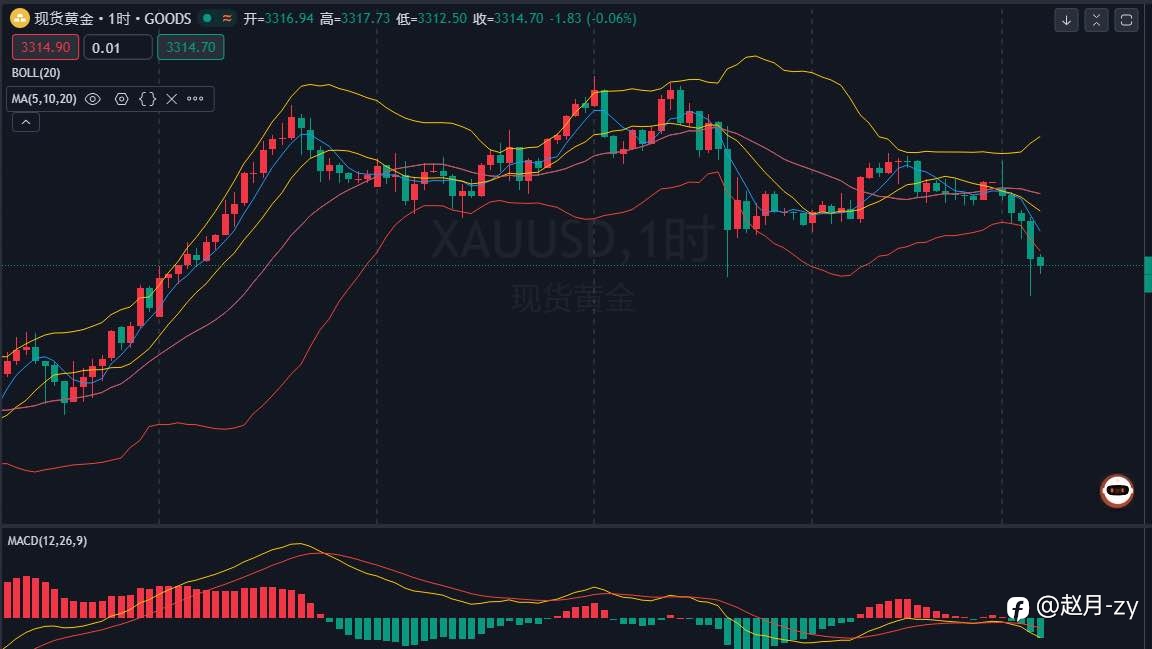The height and width of the screenshot is (649, 1152).
Task: Open more options for MA indicator
Action: (x=195, y=98)
